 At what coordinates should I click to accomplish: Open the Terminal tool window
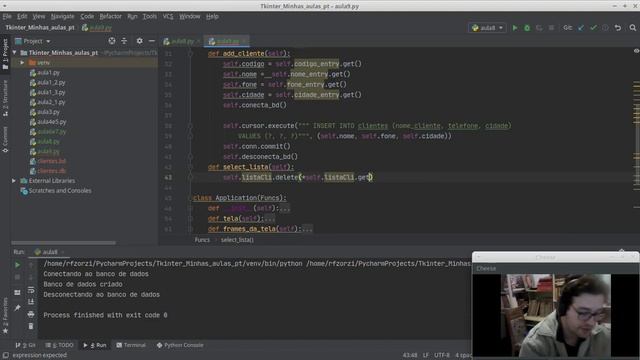131,345
